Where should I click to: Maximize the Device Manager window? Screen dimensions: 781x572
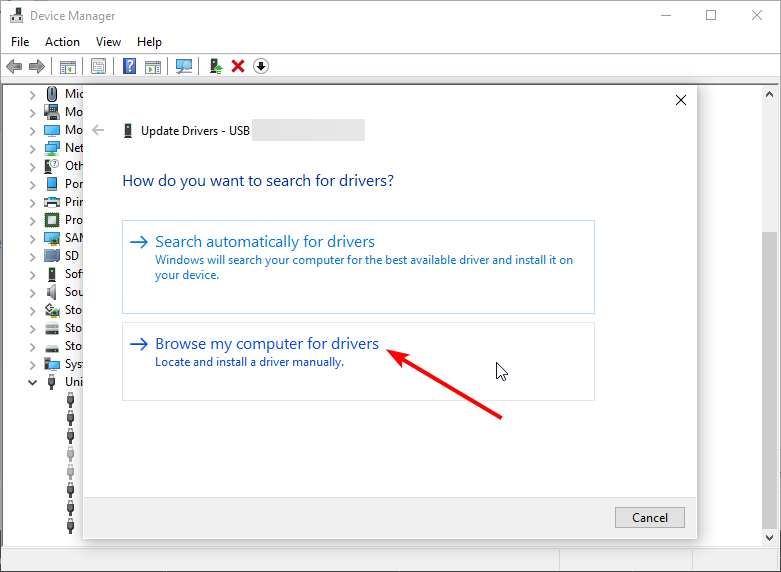coord(711,15)
